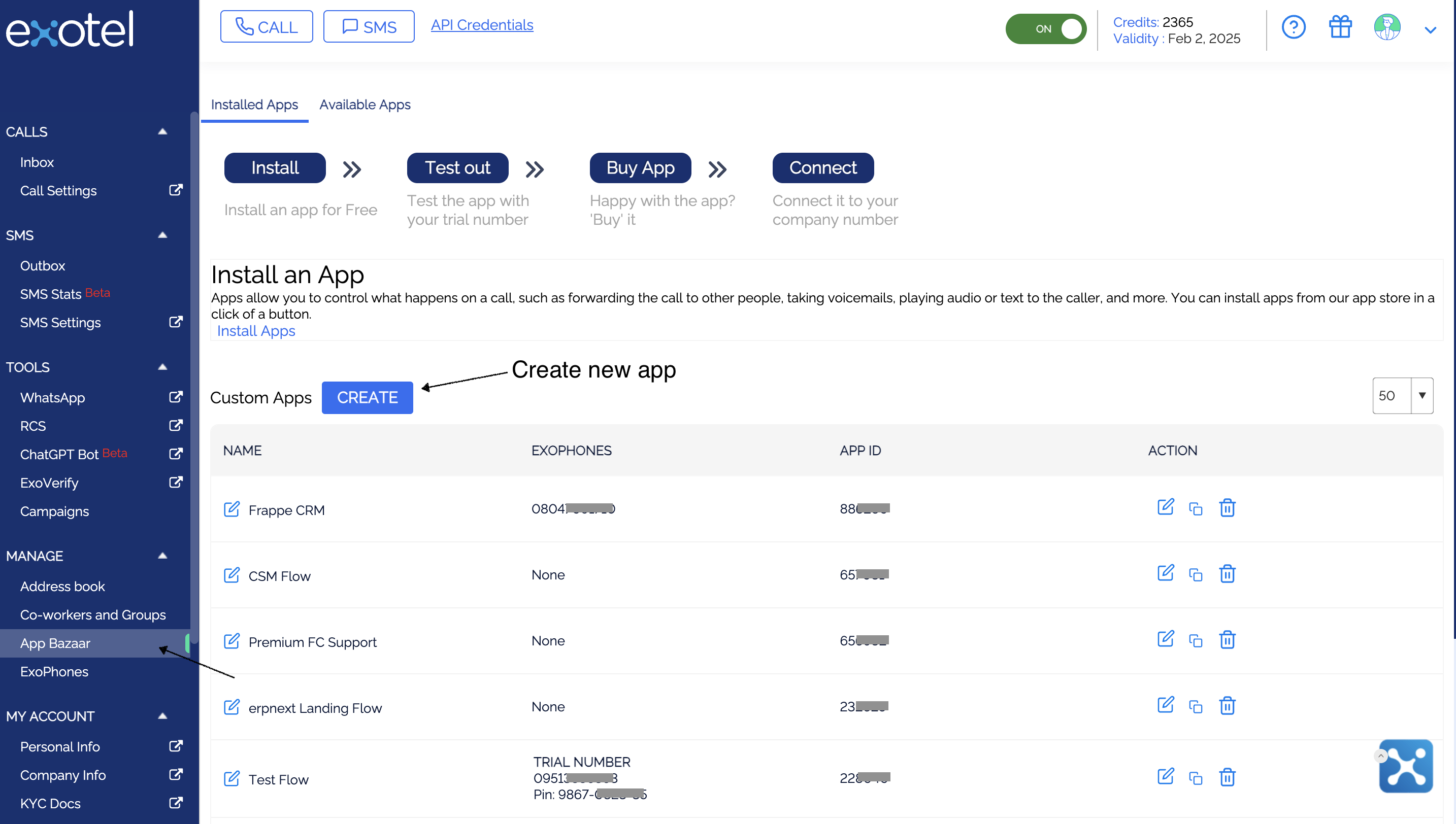
Task: Click the user profile avatar
Action: 1387,27
